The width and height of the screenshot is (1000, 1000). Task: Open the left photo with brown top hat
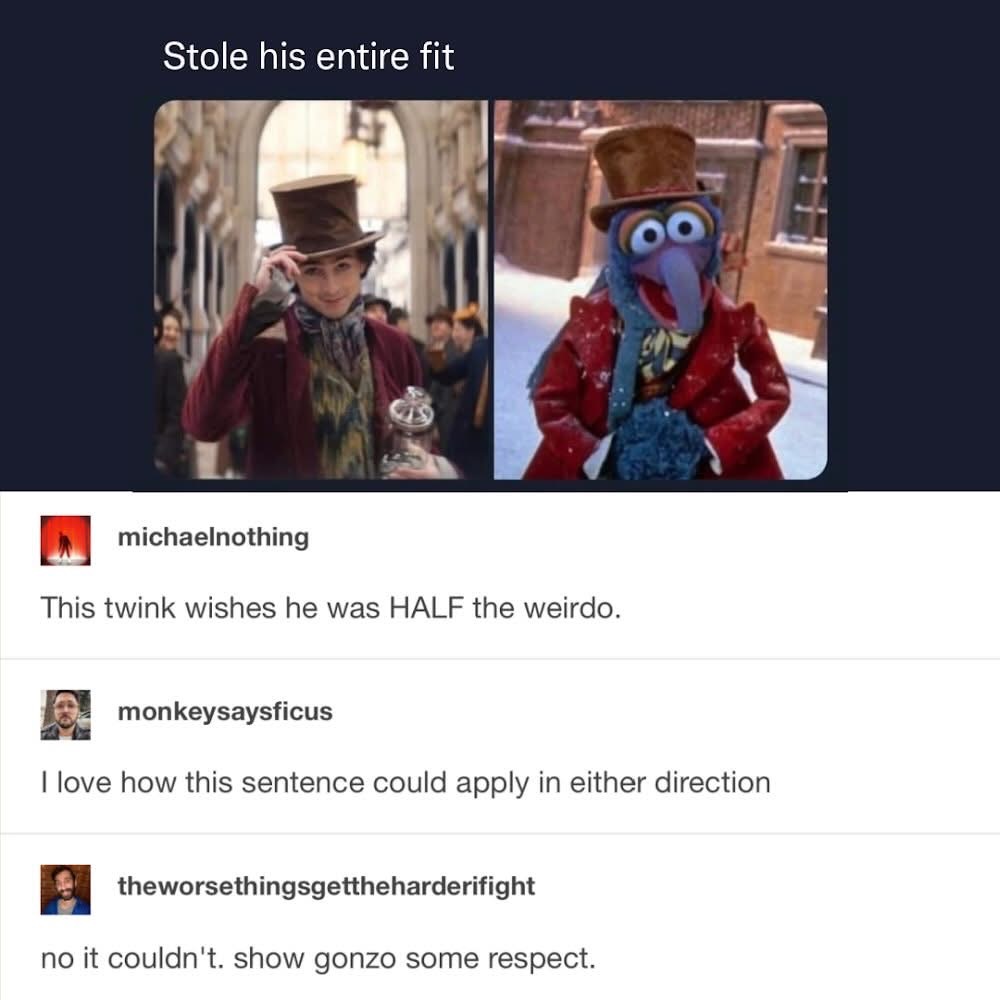pos(321,290)
